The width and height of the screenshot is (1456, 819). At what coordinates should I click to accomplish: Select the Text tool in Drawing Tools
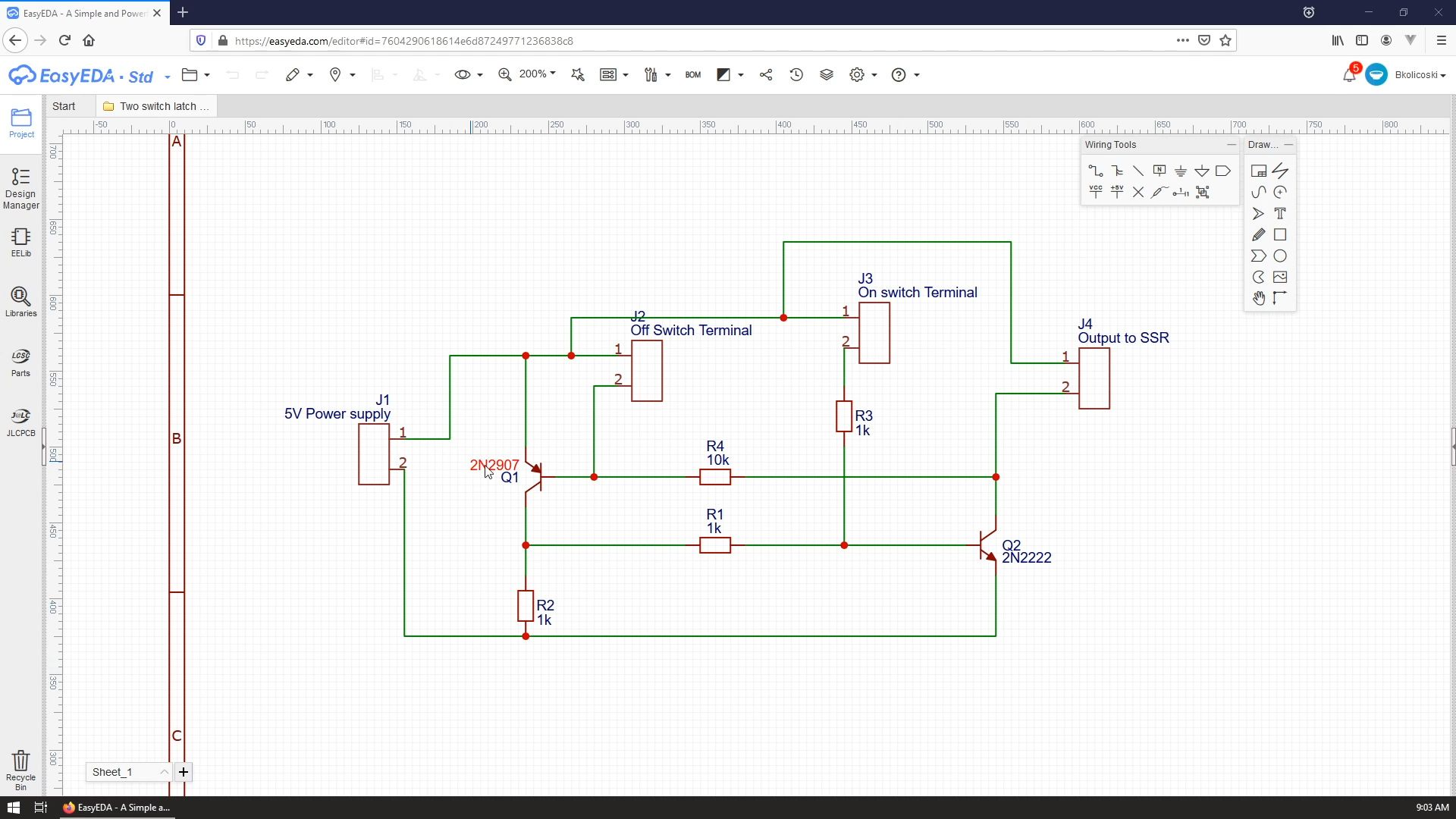pyautogui.click(x=1280, y=213)
